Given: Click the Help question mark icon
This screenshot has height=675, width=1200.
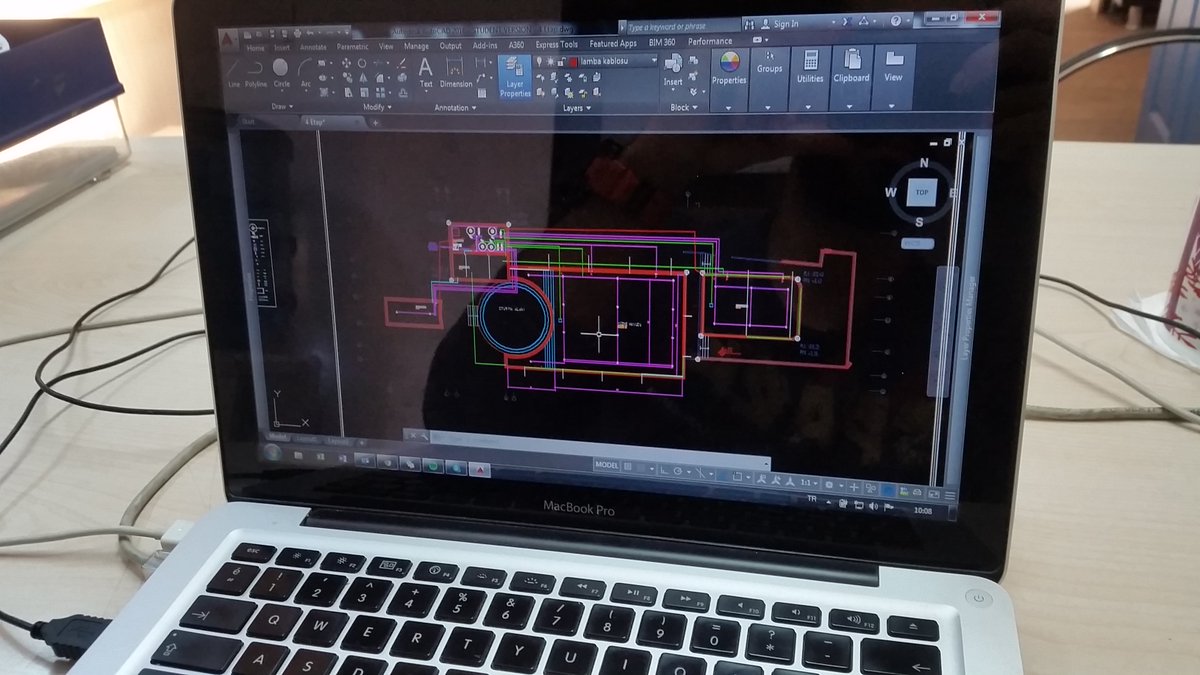Looking at the screenshot, I should coord(895,20).
